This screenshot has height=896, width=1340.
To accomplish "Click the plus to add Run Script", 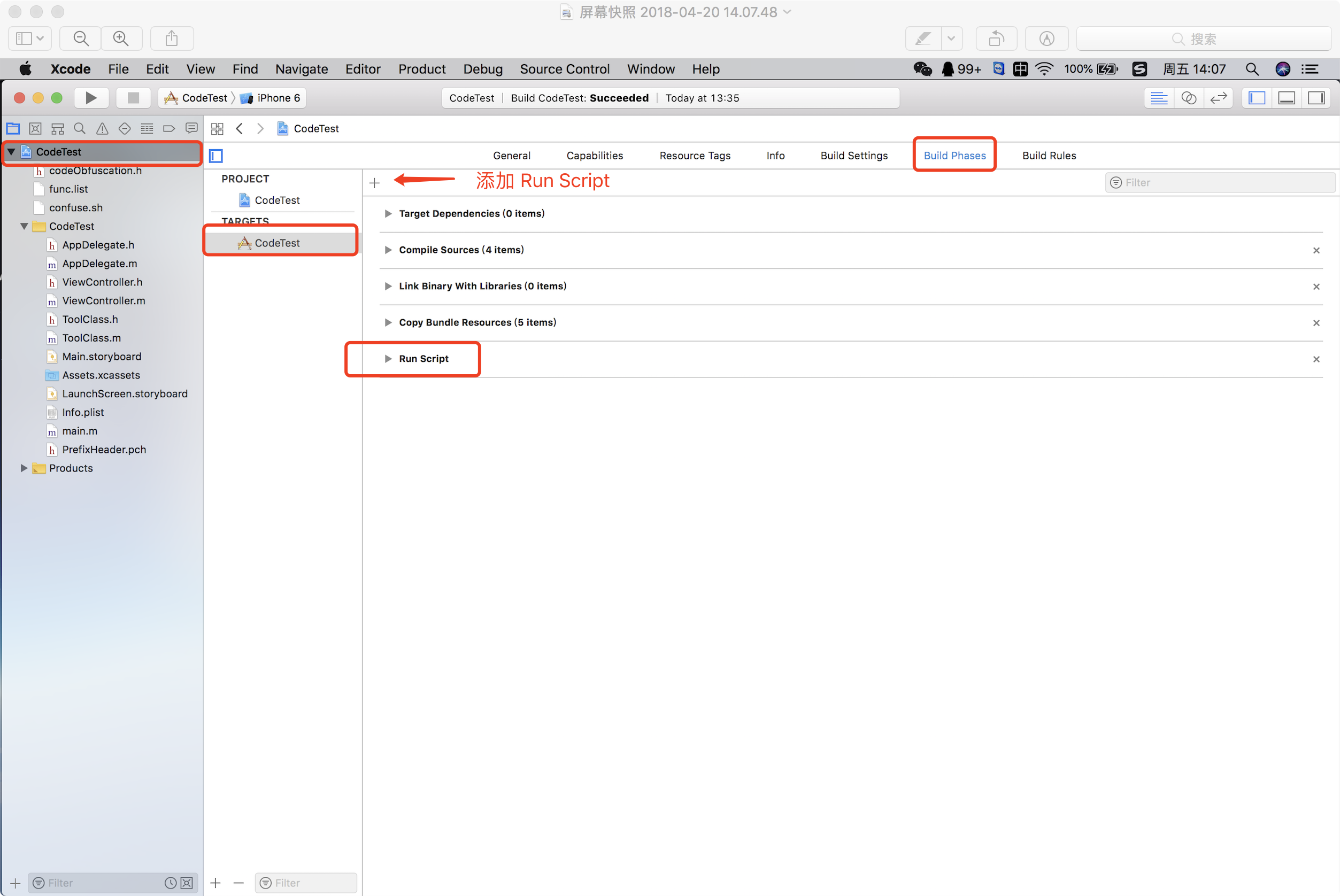I will [x=374, y=183].
